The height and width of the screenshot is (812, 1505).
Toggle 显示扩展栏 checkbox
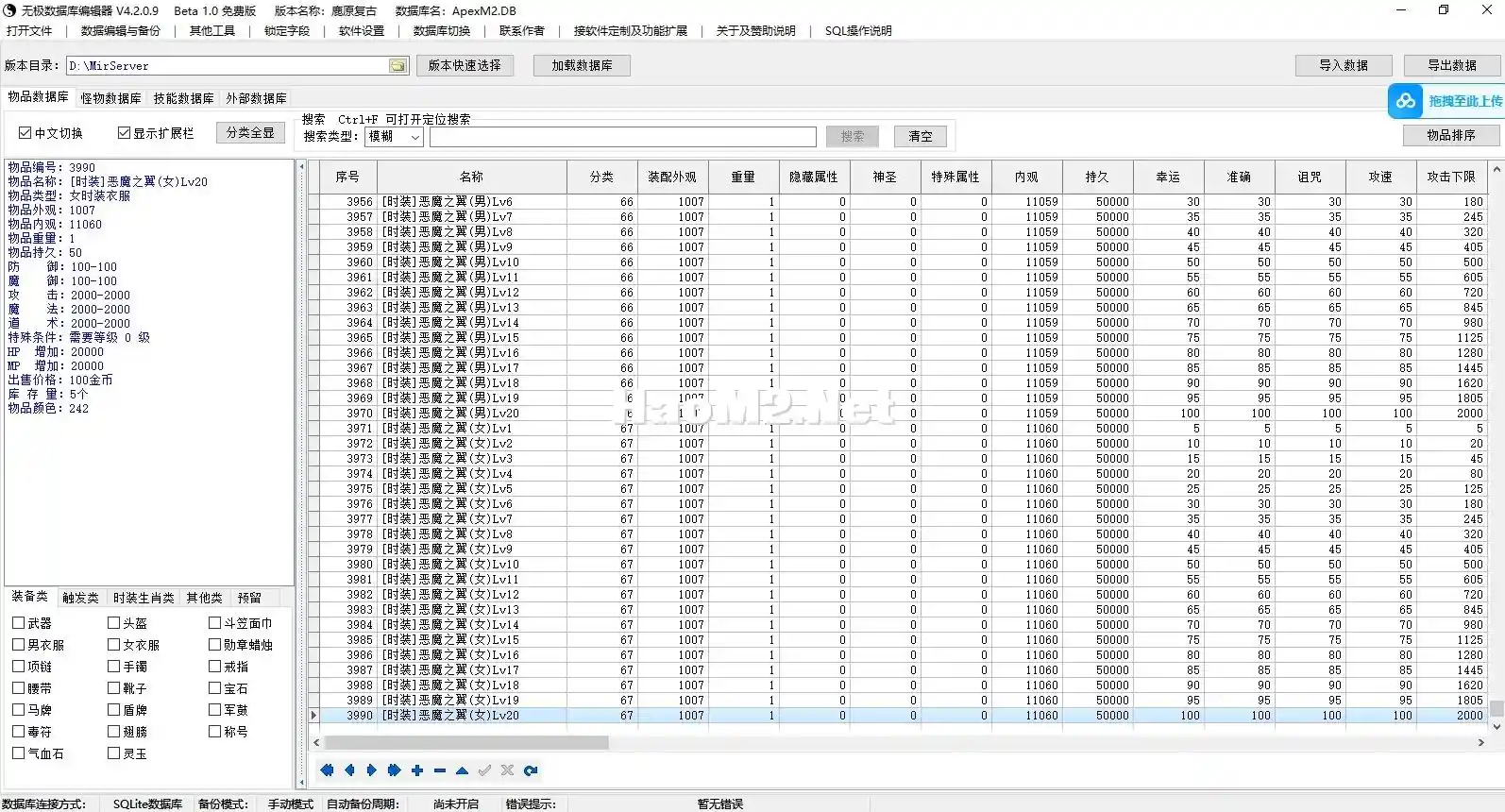[x=124, y=133]
